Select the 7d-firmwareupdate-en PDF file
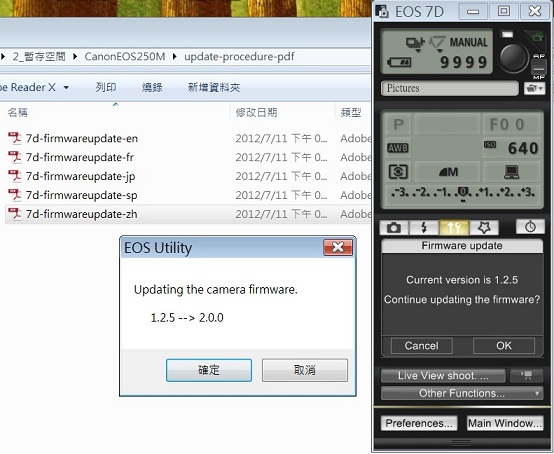Image resolution: width=554 pixels, height=454 pixels. pyautogui.click(x=82, y=138)
